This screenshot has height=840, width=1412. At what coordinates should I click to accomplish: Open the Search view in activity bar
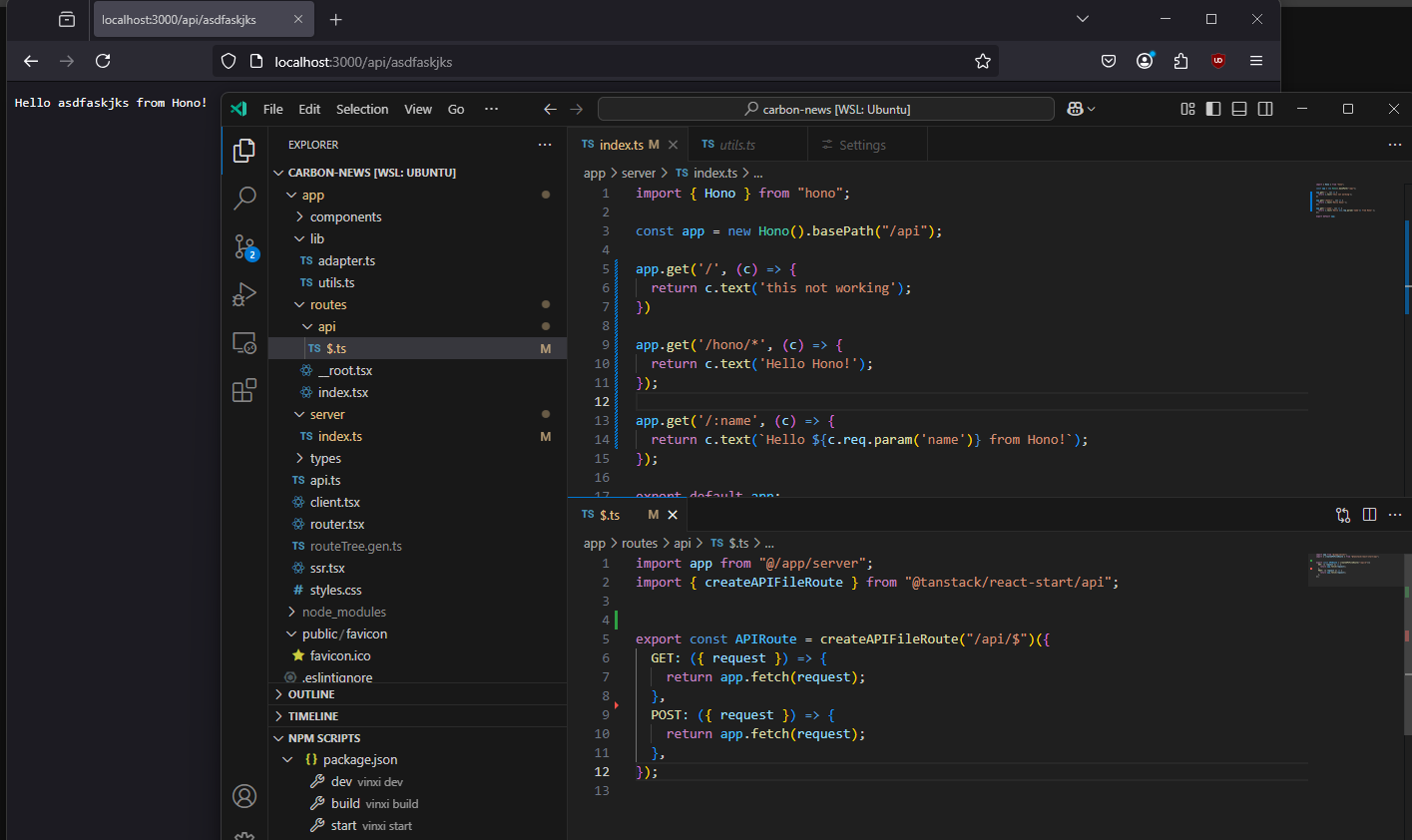[x=244, y=198]
